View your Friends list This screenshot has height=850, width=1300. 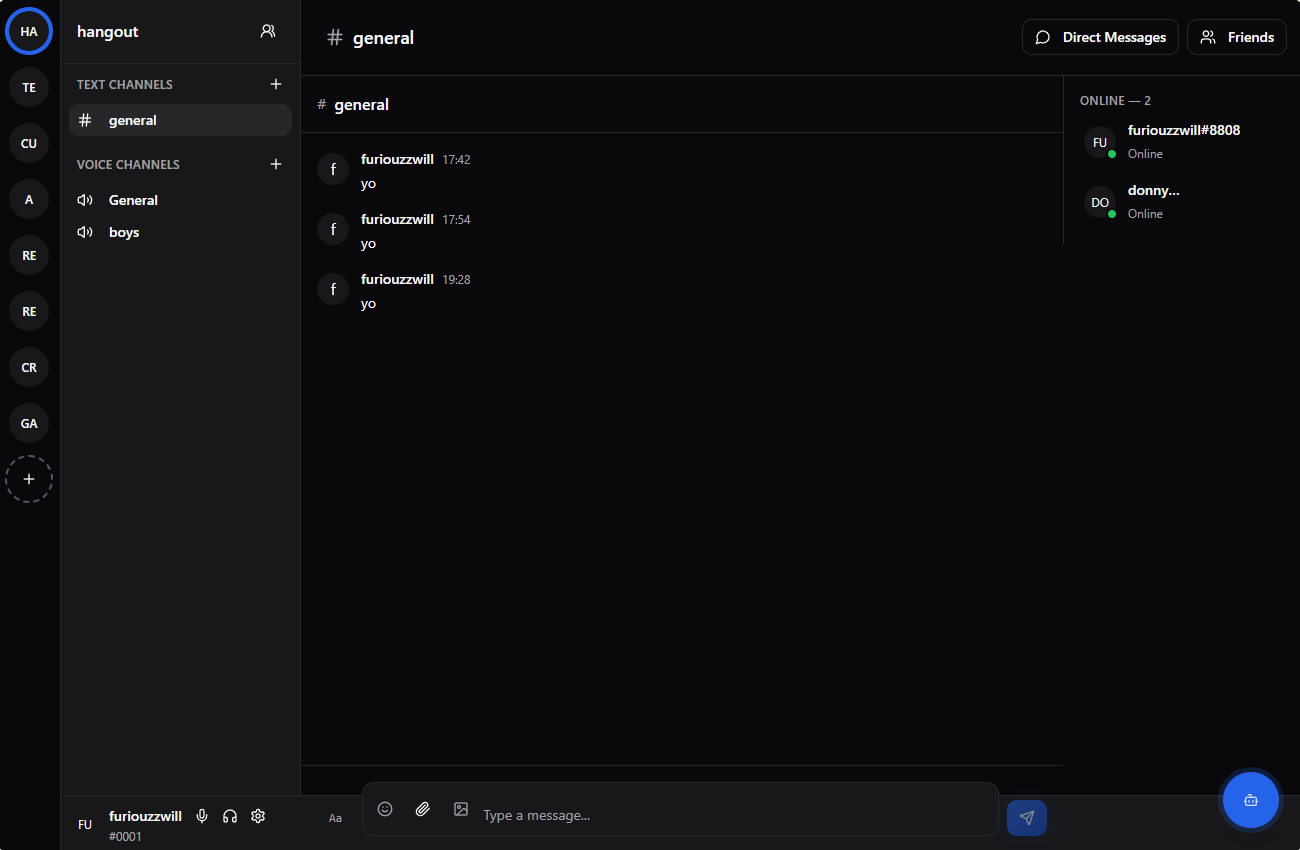pyautogui.click(x=1237, y=37)
